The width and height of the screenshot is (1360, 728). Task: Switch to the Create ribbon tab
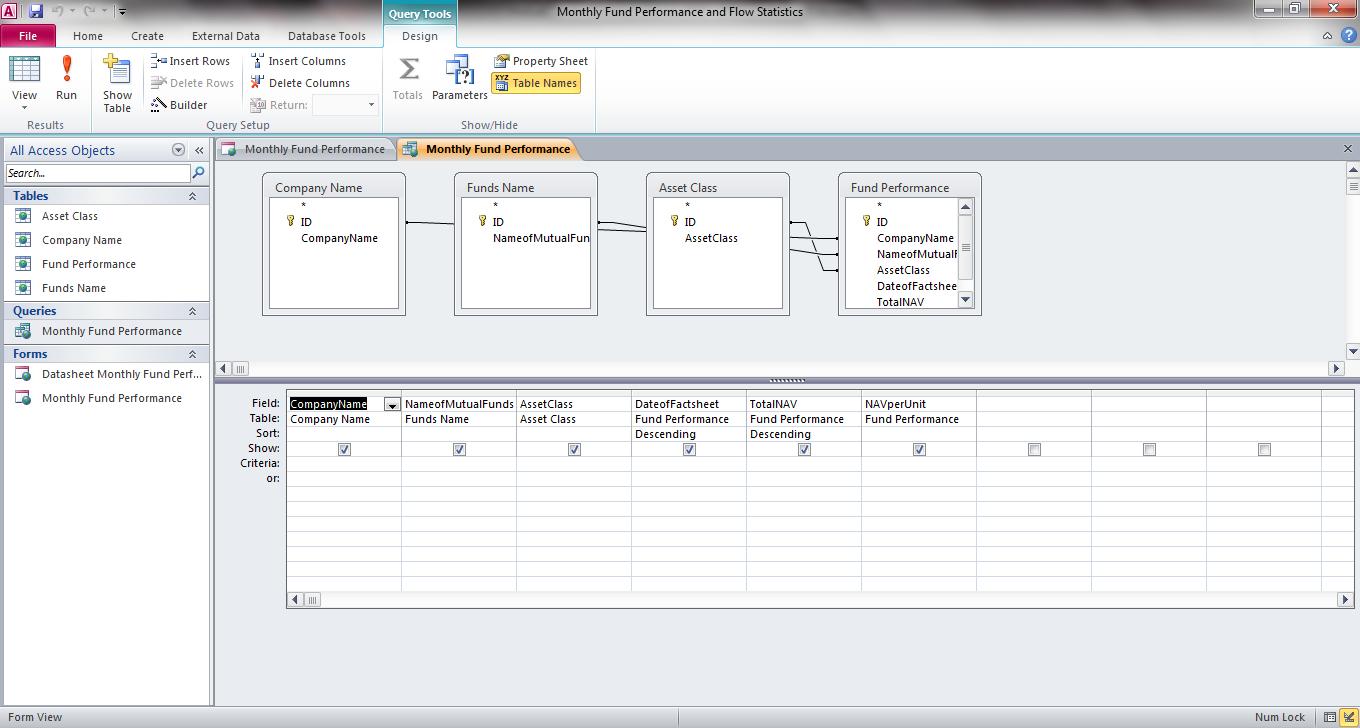147,36
